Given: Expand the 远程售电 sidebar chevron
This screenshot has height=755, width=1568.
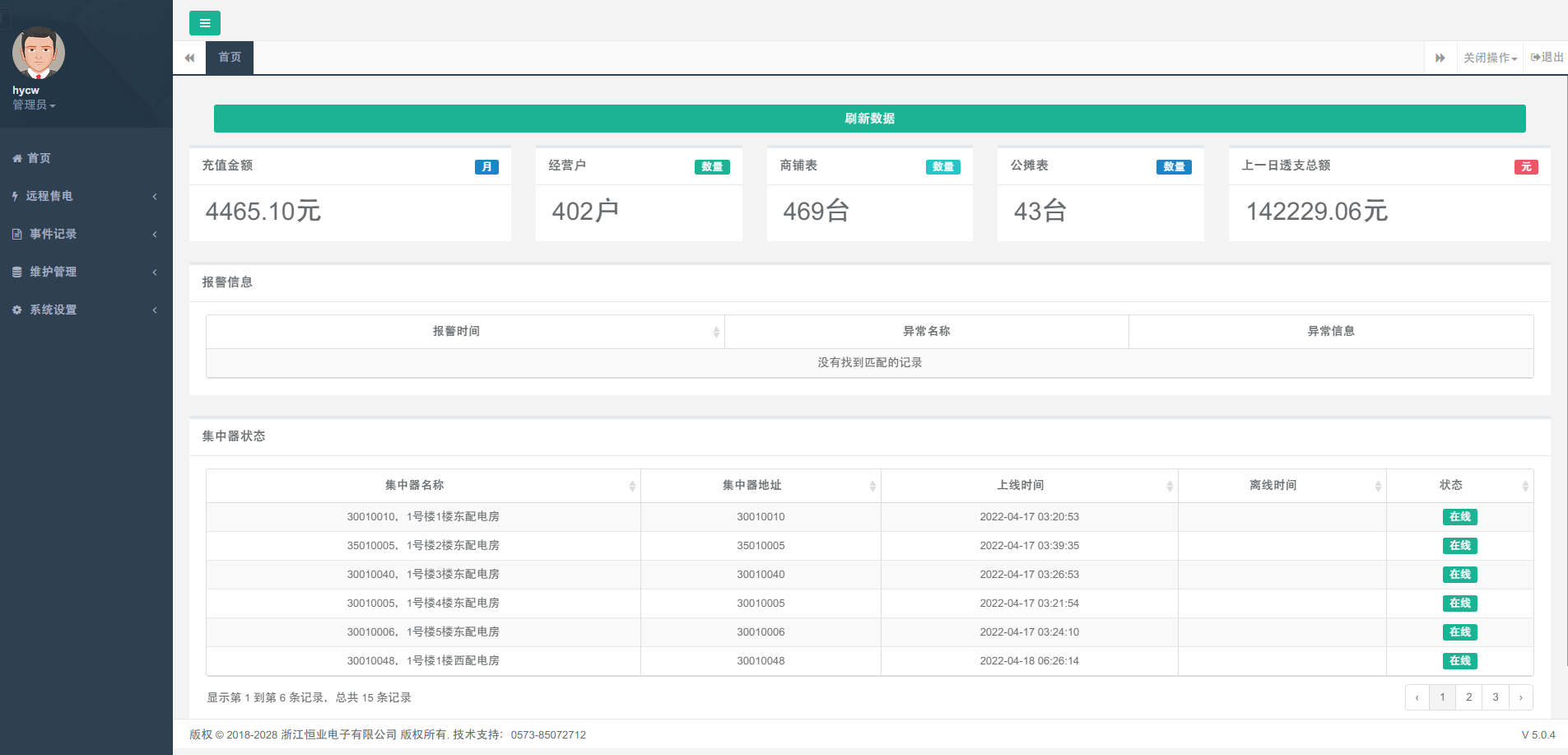Looking at the screenshot, I should (x=154, y=196).
